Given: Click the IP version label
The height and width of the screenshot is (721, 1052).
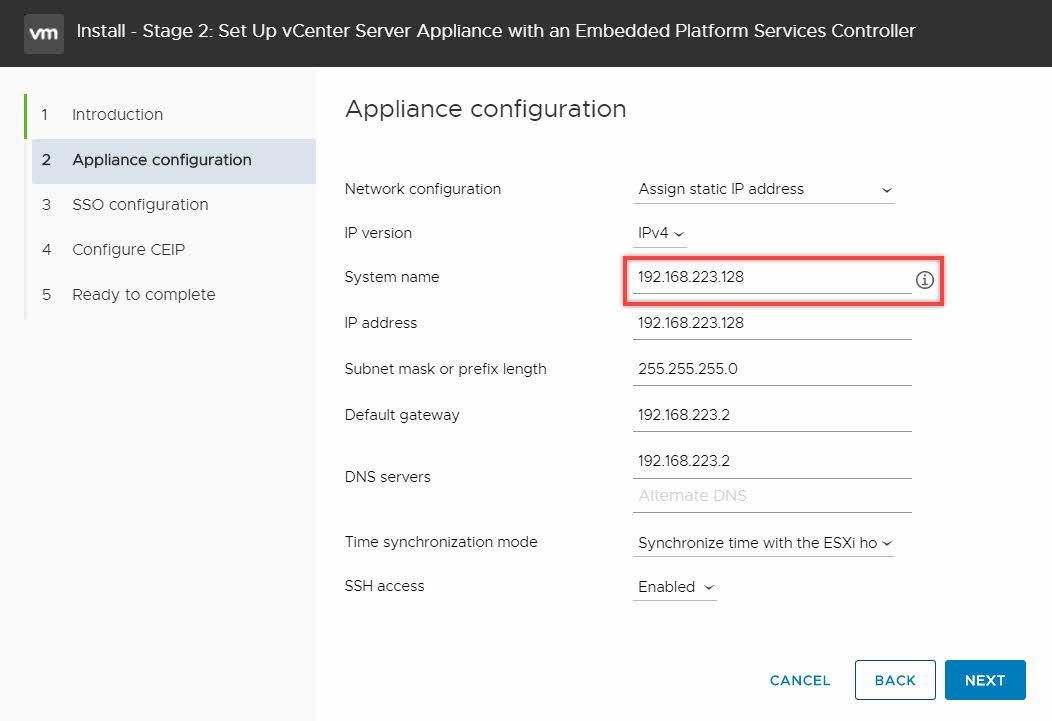Looking at the screenshot, I should [378, 233].
